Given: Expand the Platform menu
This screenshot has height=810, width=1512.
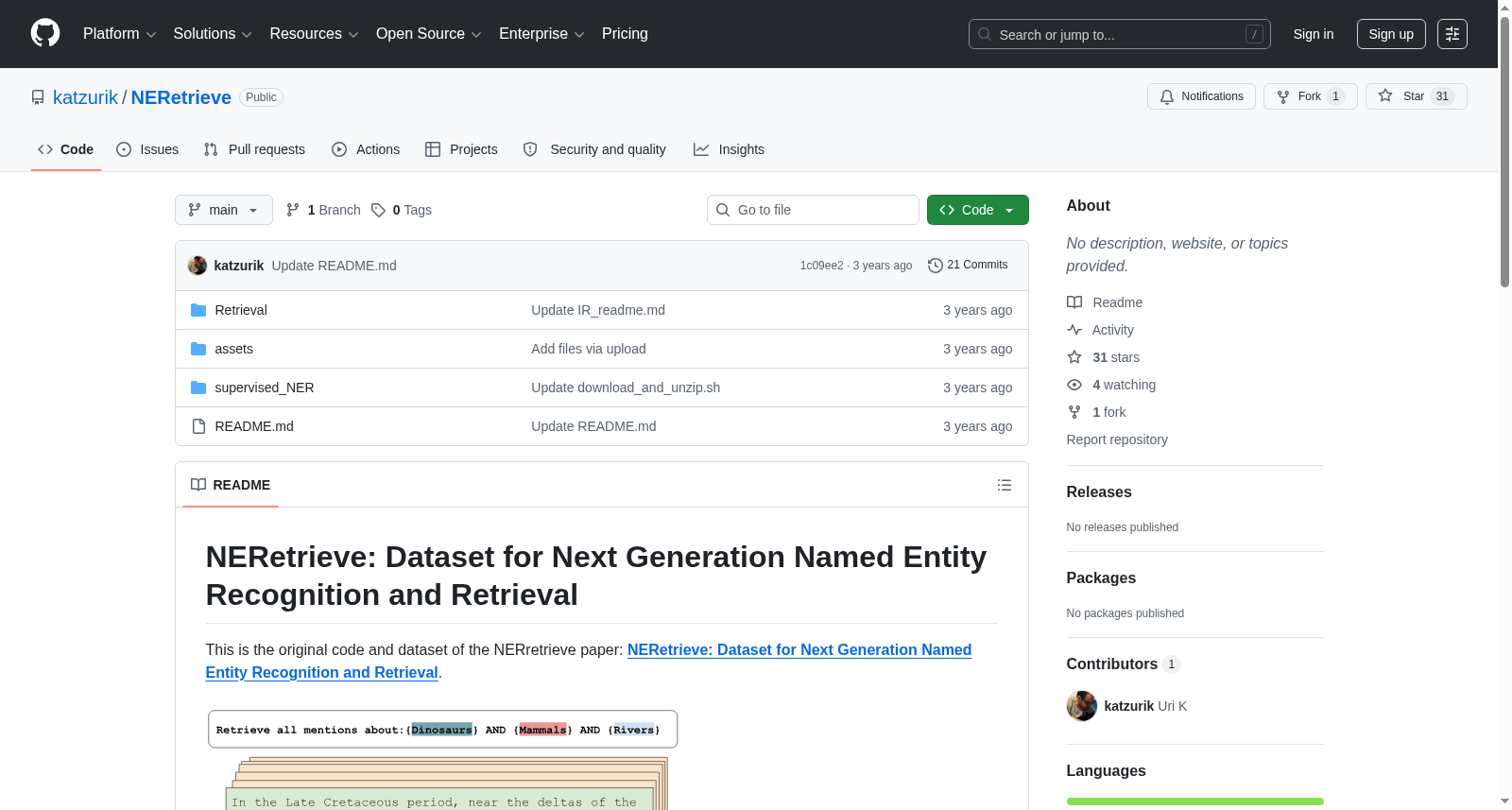Looking at the screenshot, I should pyautogui.click(x=120, y=34).
